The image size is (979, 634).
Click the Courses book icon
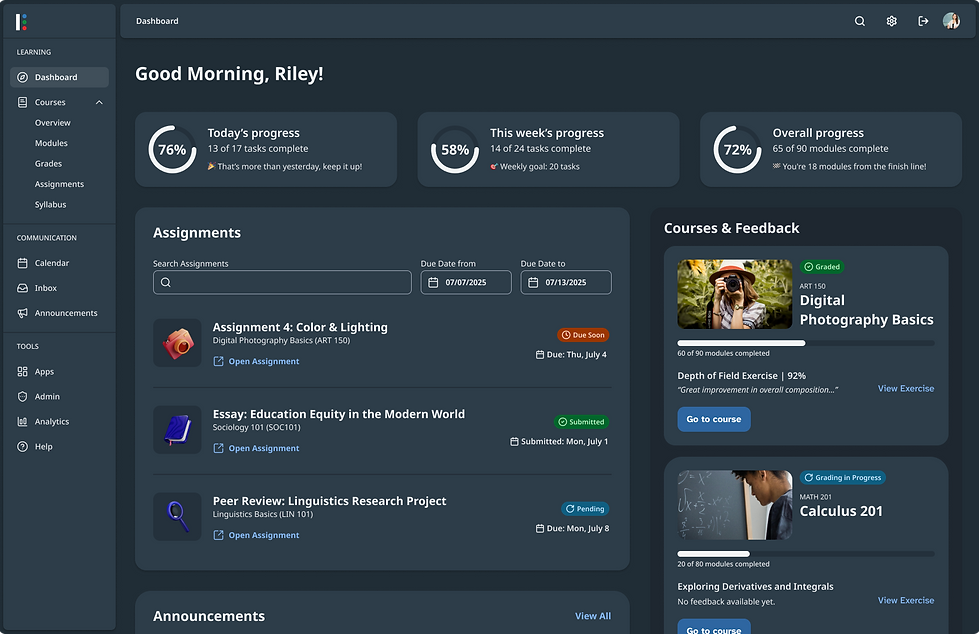[x=22, y=102]
